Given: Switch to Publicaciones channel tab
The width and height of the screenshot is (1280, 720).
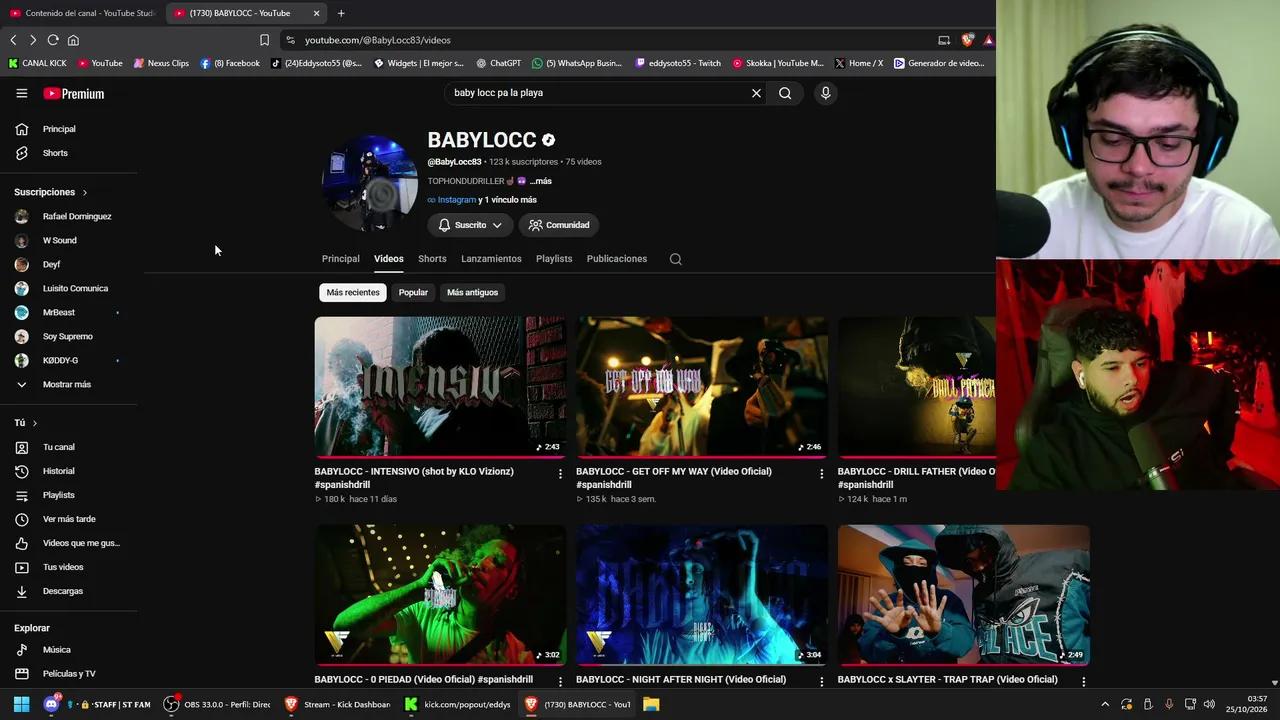Looking at the screenshot, I should 617,259.
